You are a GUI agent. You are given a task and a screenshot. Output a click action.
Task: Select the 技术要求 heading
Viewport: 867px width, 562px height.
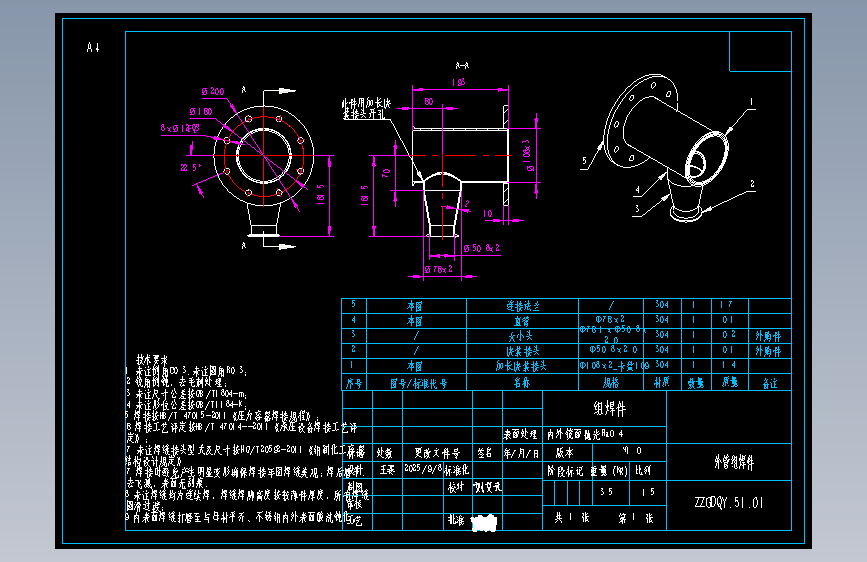click(152, 360)
